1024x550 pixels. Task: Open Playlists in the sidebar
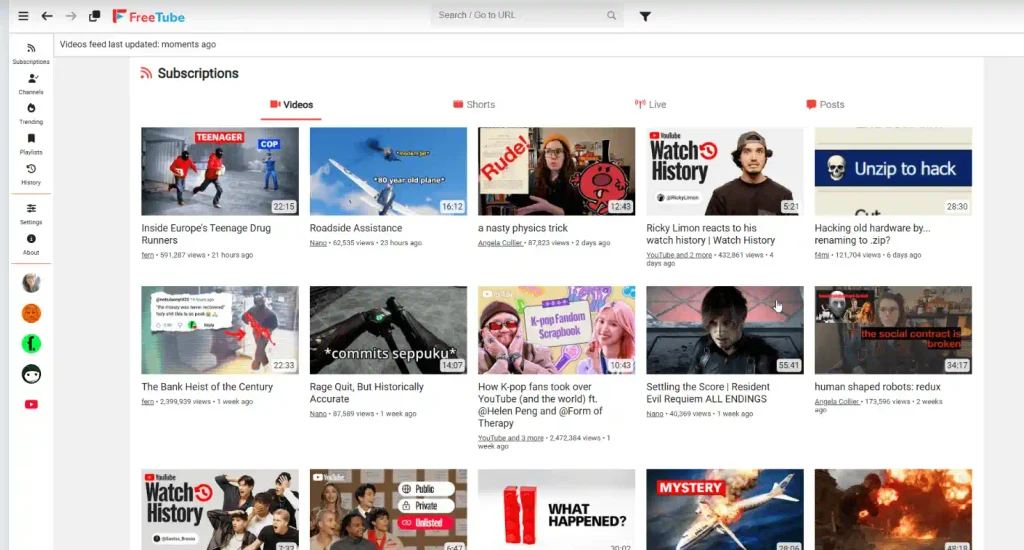(31, 144)
